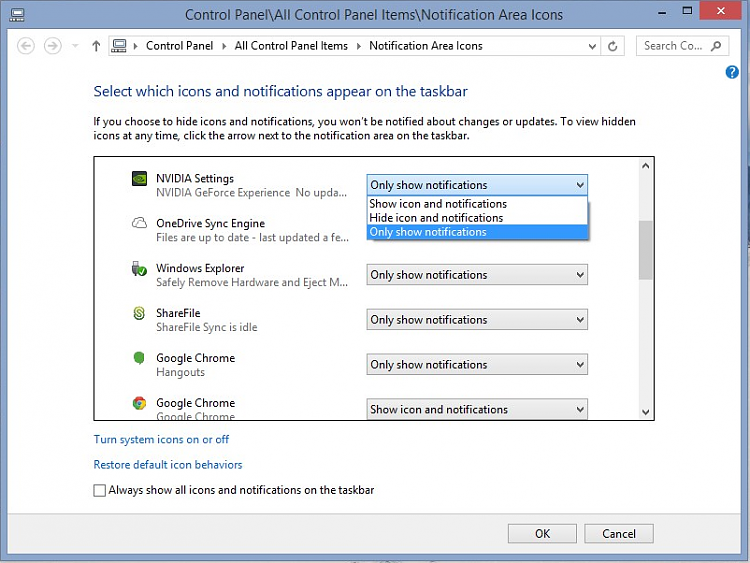
Task: Open the Google Chrome behavior dropdown
Action: point(477,409)
